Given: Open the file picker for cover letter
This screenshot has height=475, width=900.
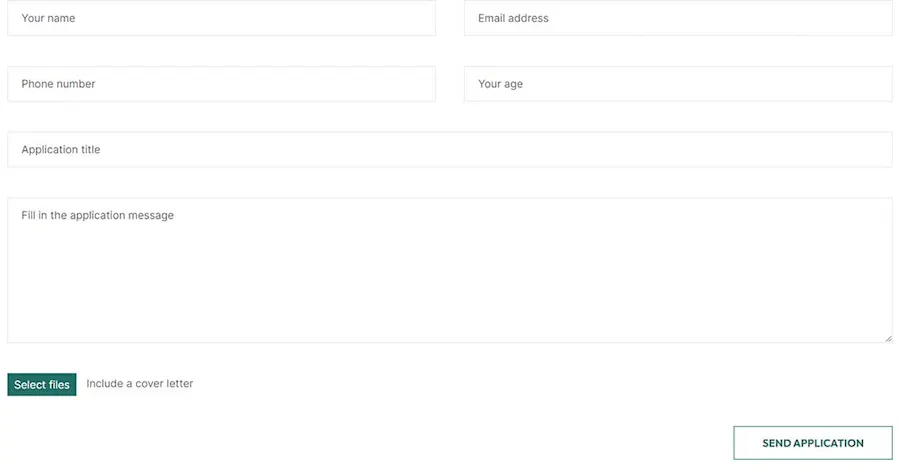Looking at the screenshot, I should (42, 385).
